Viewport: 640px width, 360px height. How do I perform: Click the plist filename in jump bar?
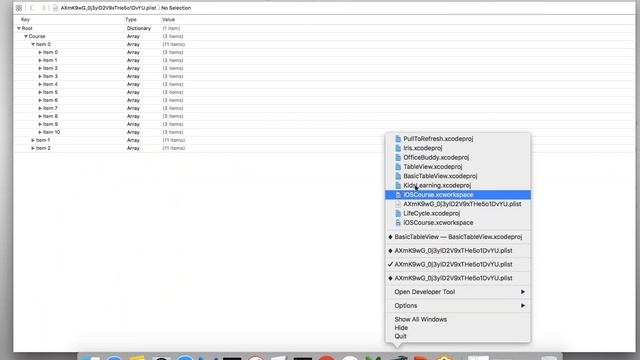pos(108,8)
